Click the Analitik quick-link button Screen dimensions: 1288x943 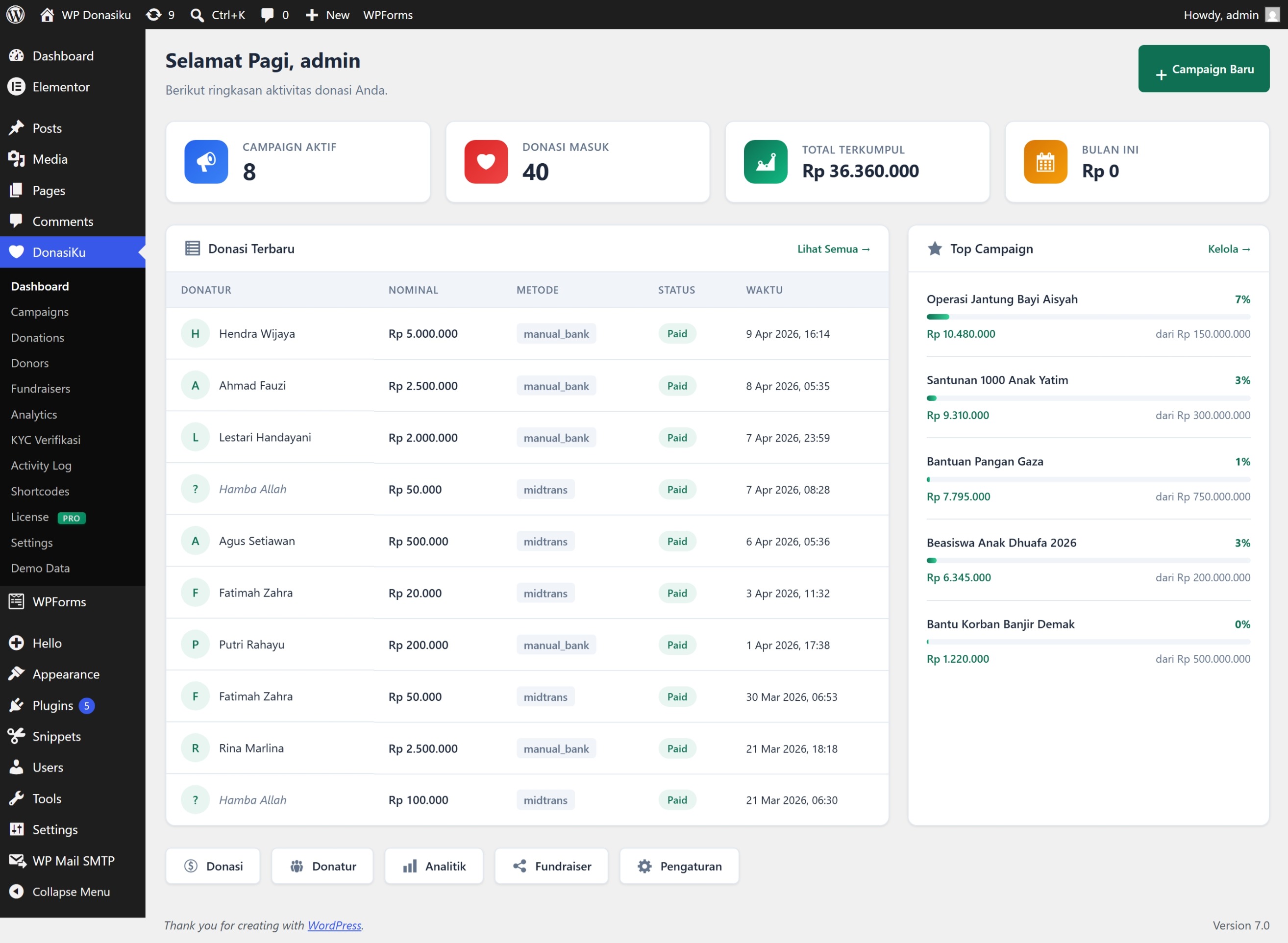click(434, 866)
